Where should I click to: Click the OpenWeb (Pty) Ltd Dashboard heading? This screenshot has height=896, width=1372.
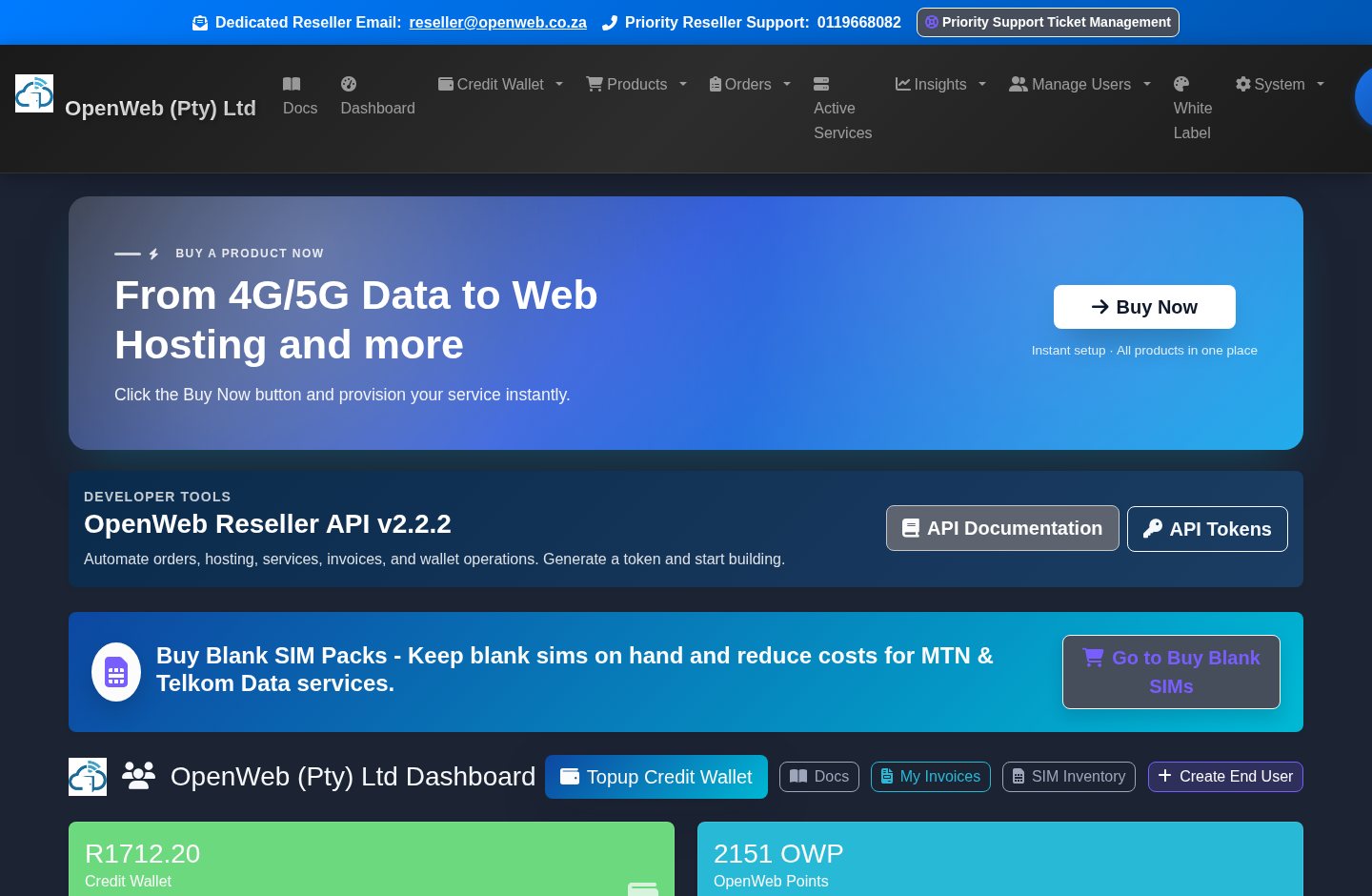[353, 777]
